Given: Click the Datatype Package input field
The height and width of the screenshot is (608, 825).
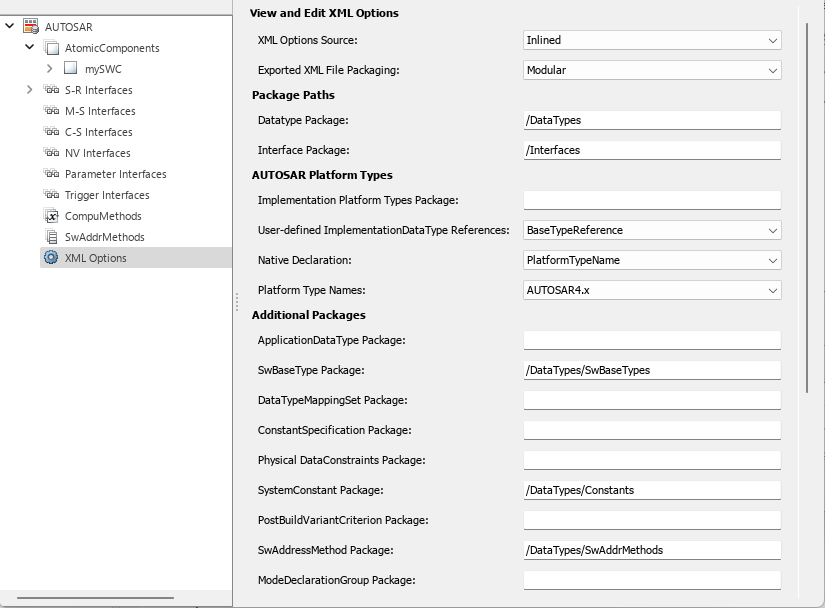Looking at the screenshot, I should (652, 120).
